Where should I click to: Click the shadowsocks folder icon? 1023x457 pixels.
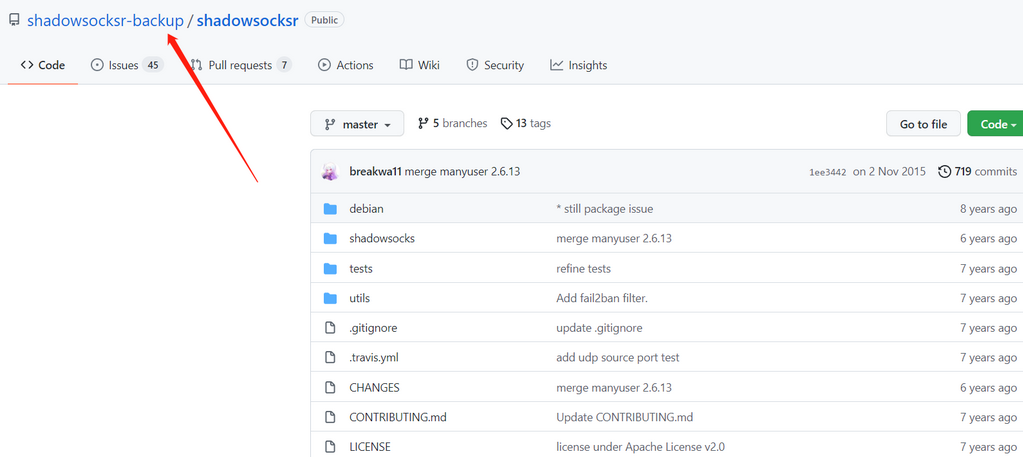coord(330,238)
